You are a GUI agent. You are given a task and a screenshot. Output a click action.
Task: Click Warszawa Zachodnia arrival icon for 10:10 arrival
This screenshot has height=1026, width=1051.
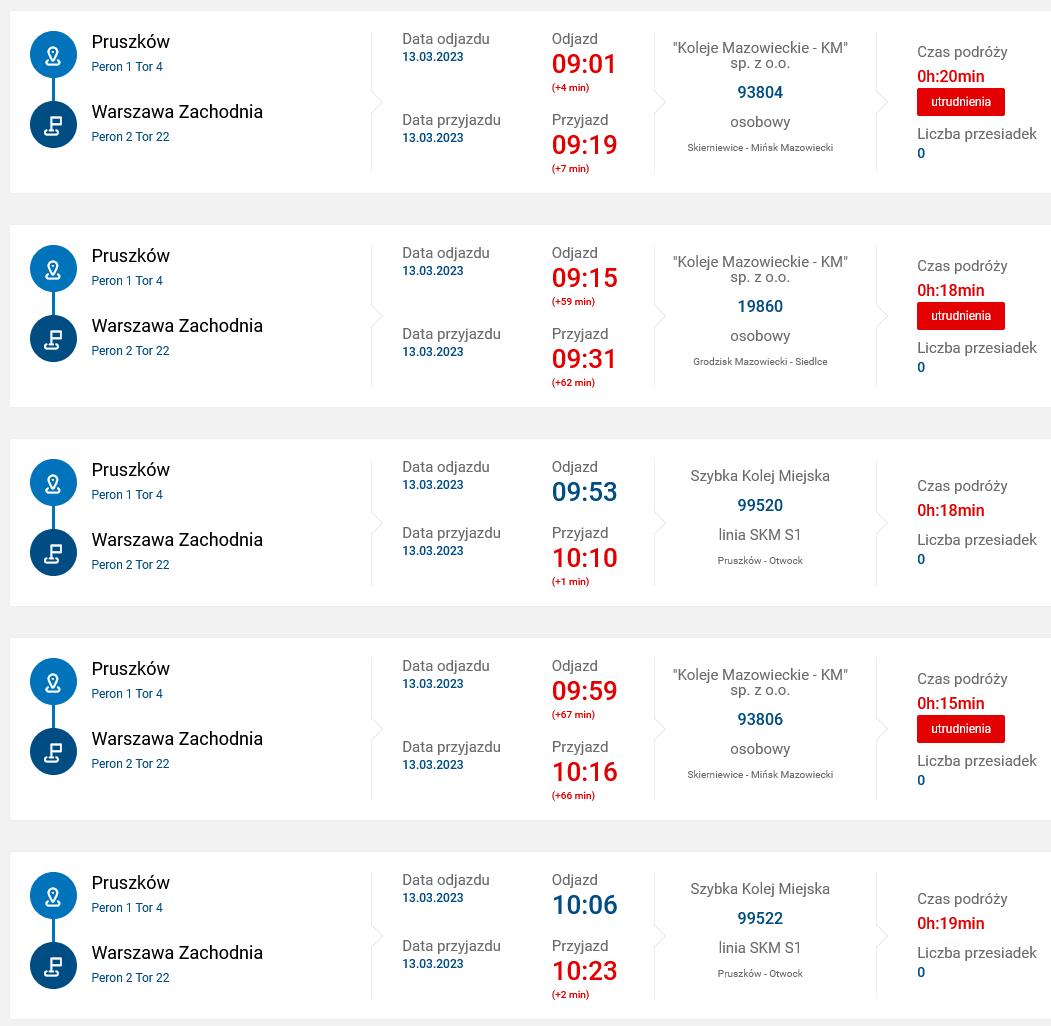54,552
